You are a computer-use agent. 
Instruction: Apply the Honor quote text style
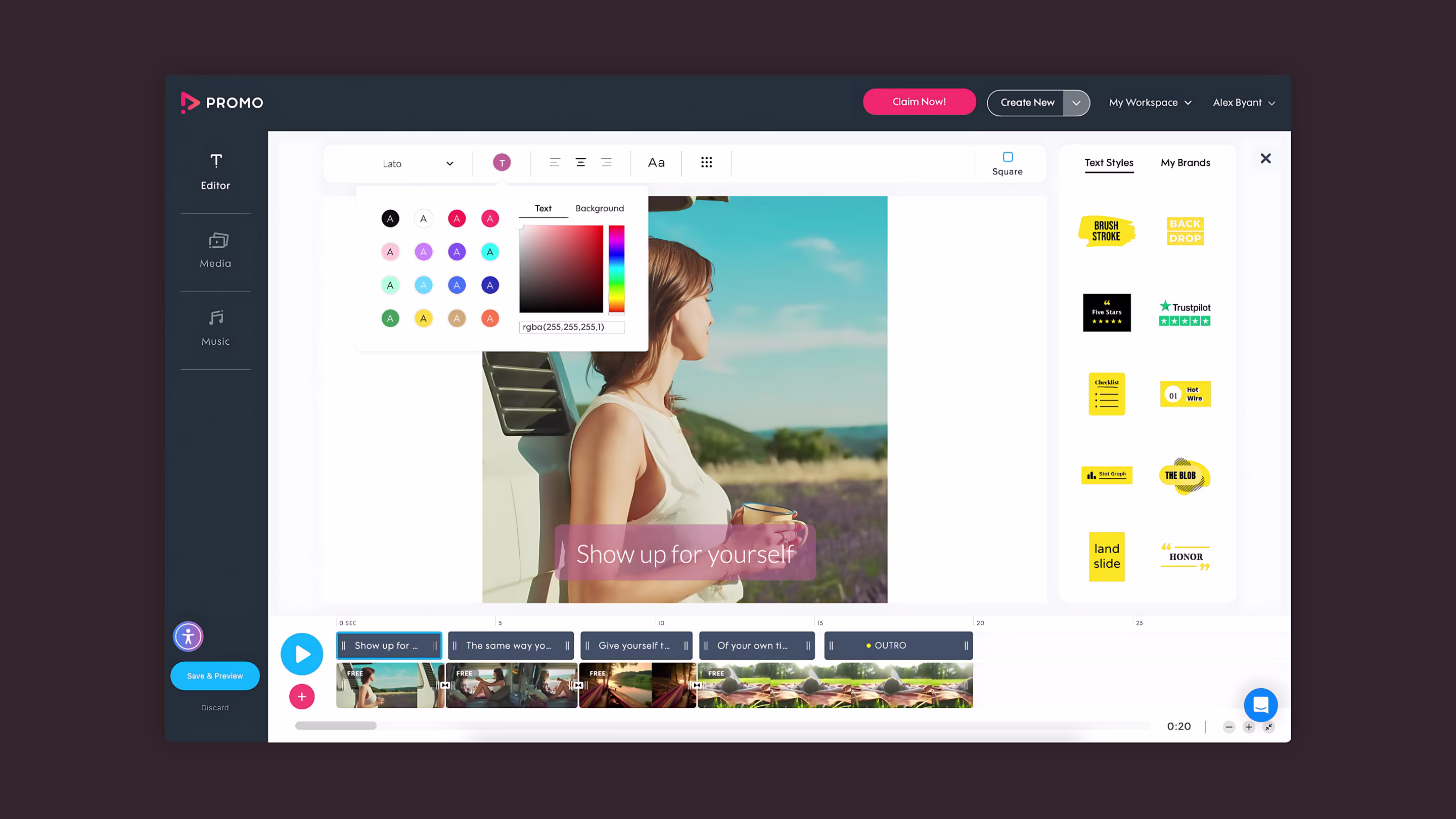point(1185,557)
